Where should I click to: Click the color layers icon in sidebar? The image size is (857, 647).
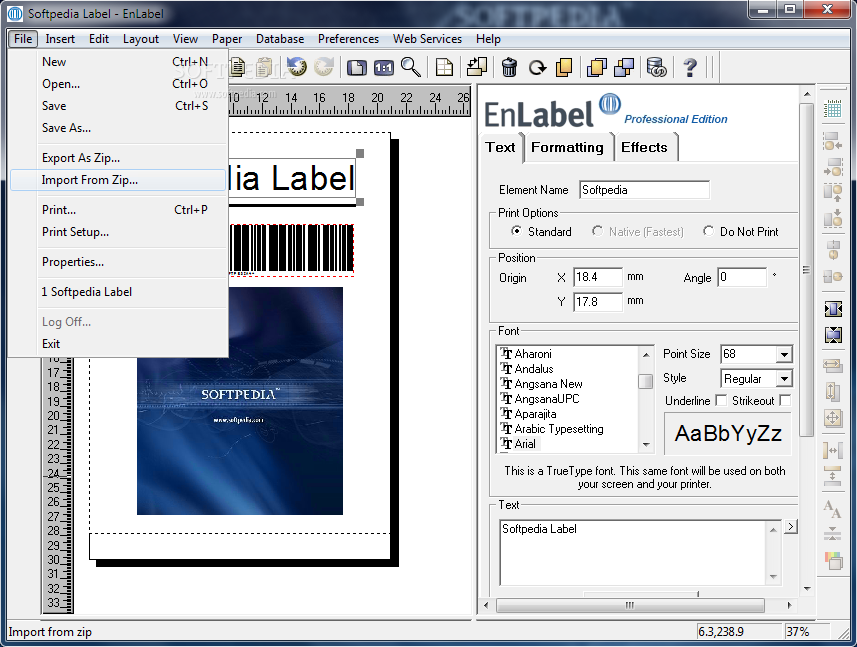click(x=833, y=561)
